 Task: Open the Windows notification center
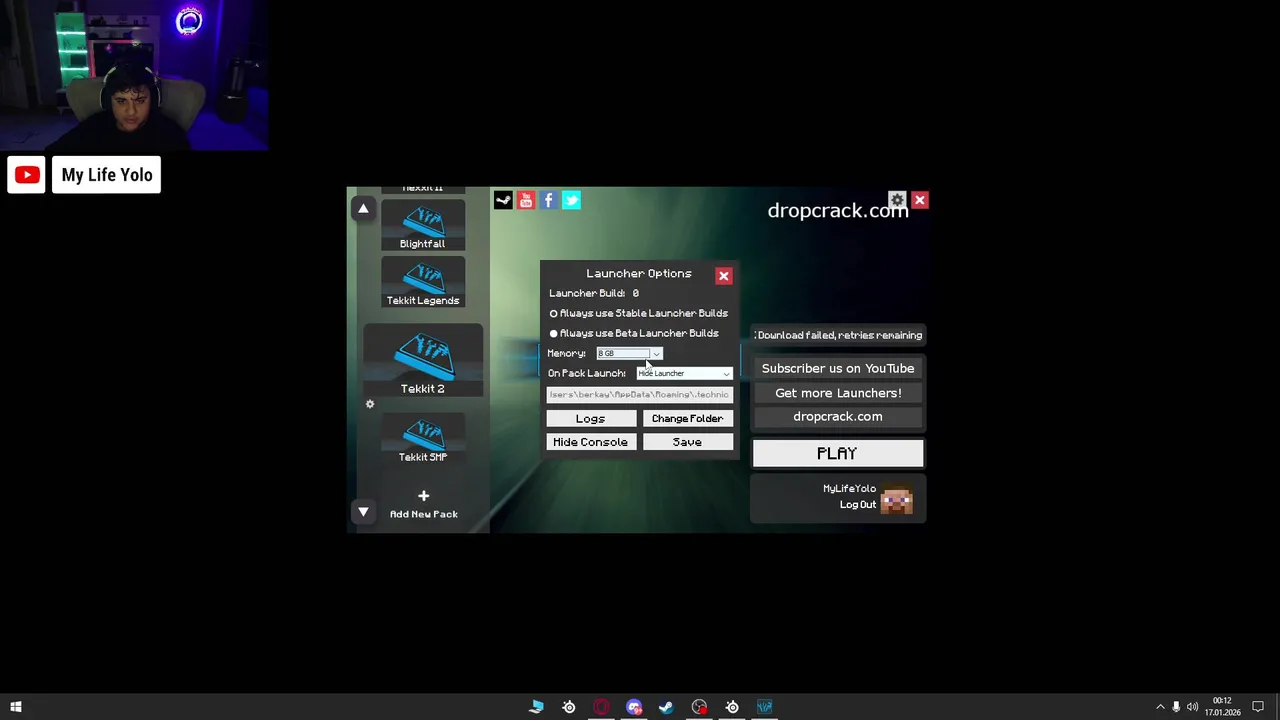click(1258, 707)
